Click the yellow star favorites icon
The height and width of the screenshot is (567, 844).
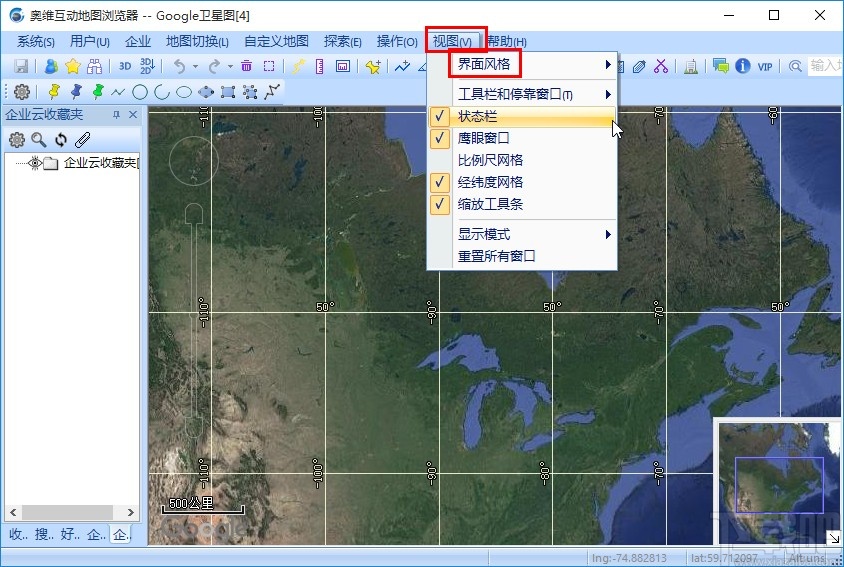point(73,66)
